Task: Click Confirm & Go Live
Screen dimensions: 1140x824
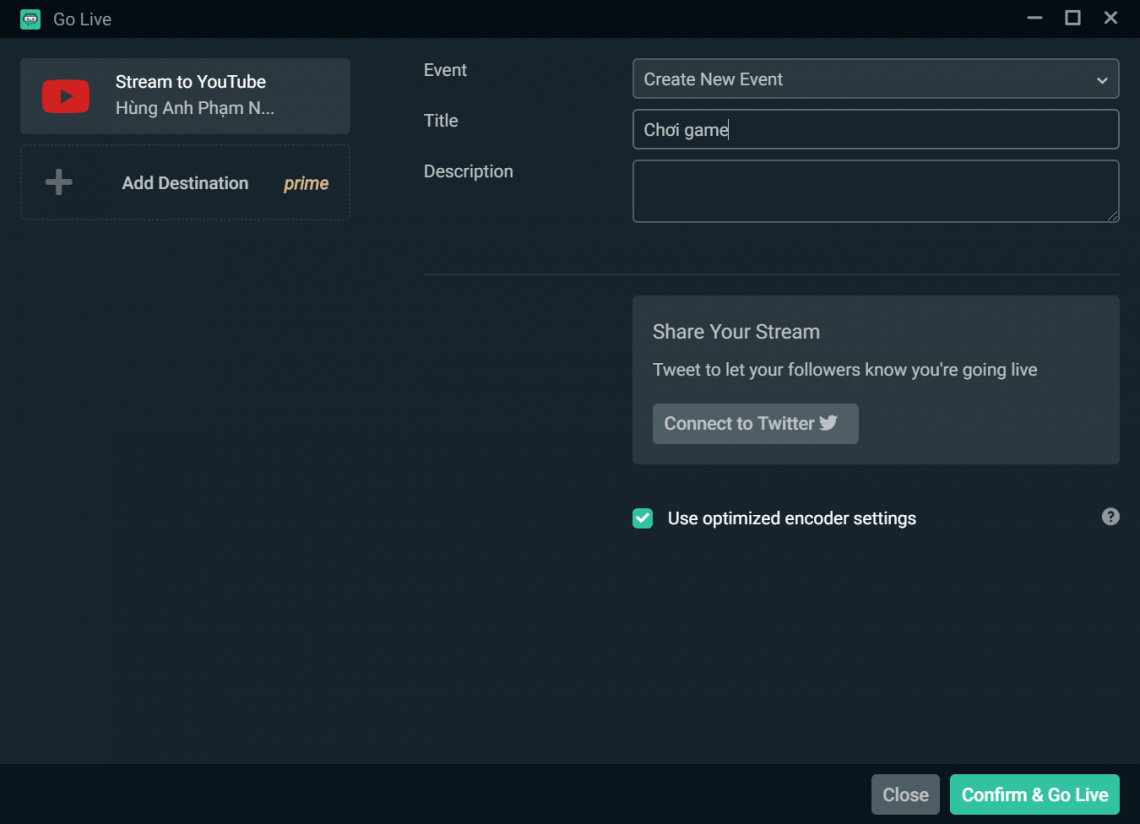Action: (1035, 794)
